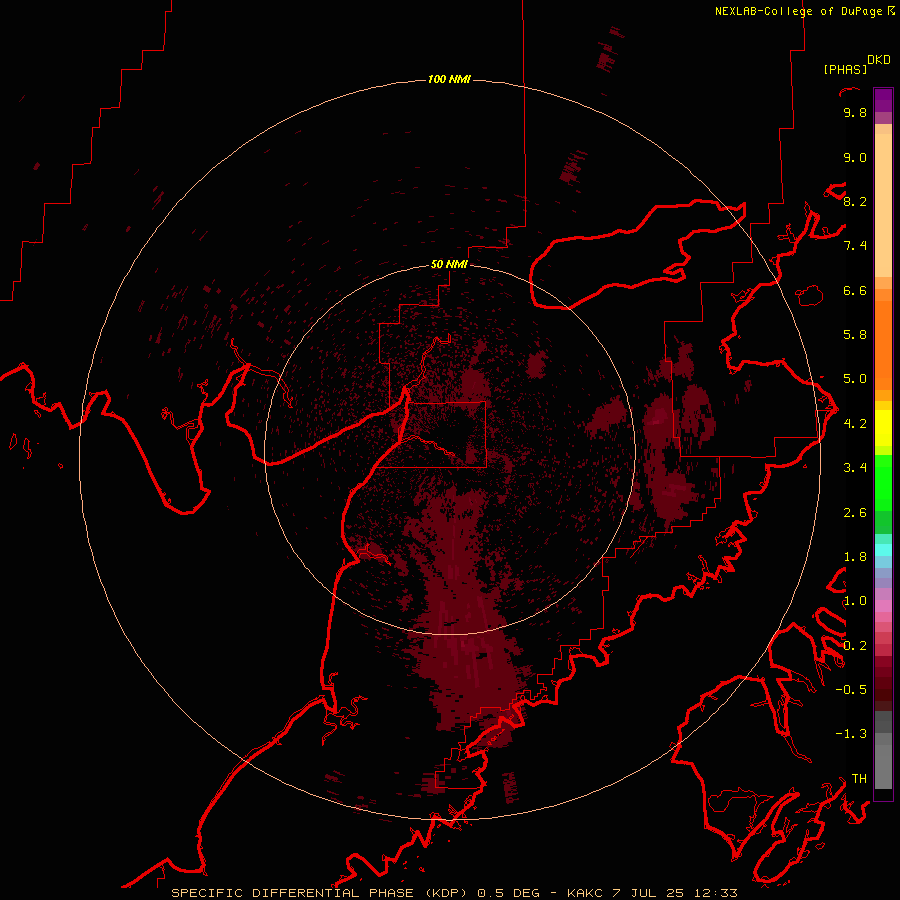
Task: Click the 9.8 value on the color scale
Action: 855,112
